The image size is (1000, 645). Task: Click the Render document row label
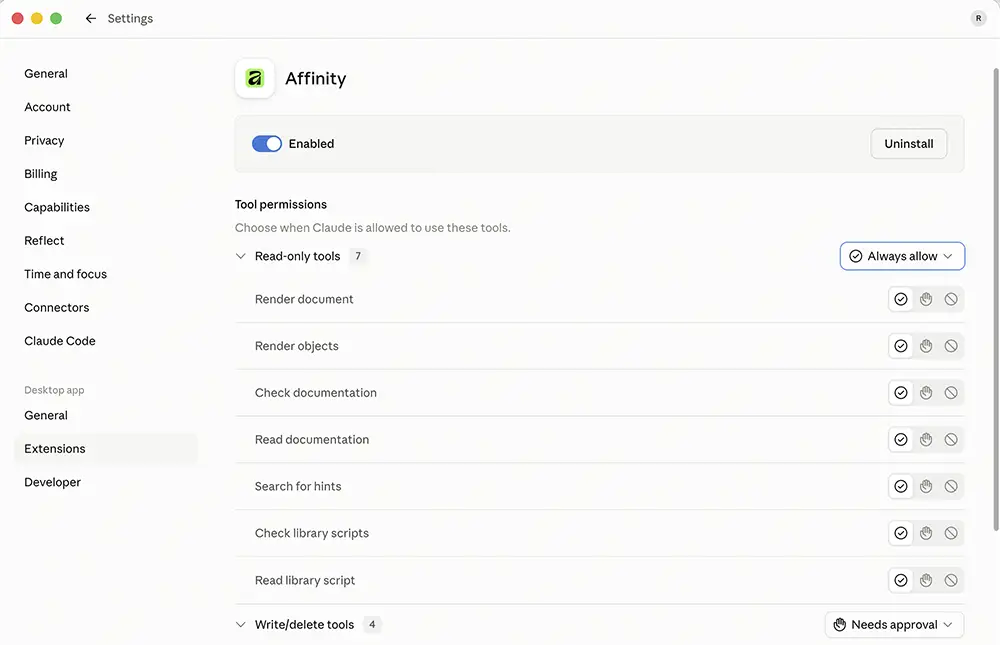[304, 299]
